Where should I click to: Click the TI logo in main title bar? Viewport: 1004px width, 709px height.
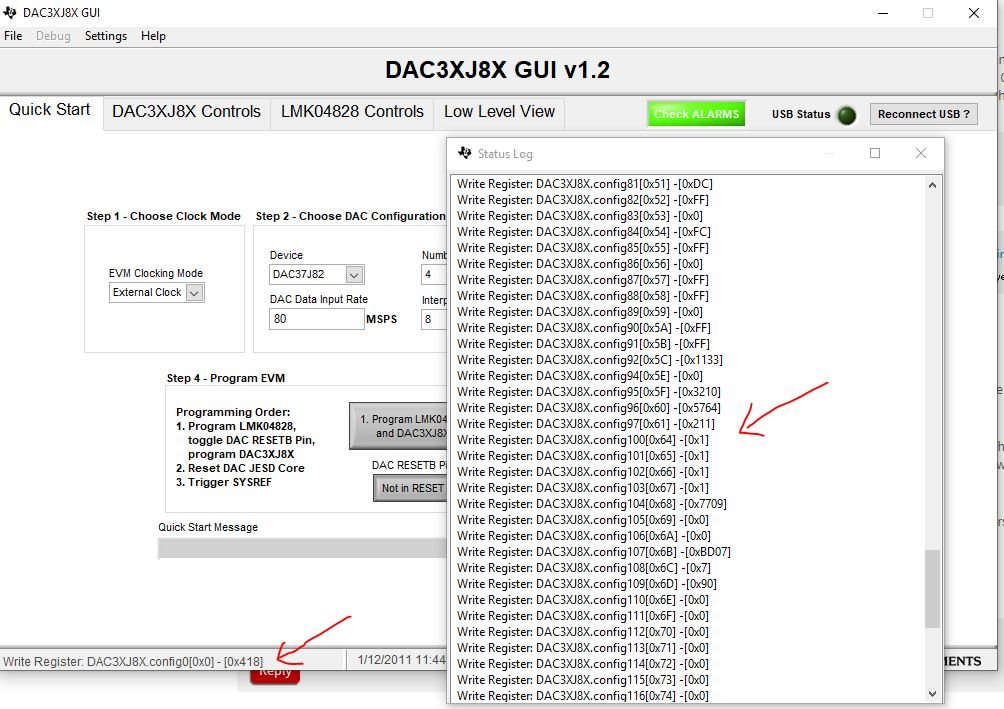[10, 12]
